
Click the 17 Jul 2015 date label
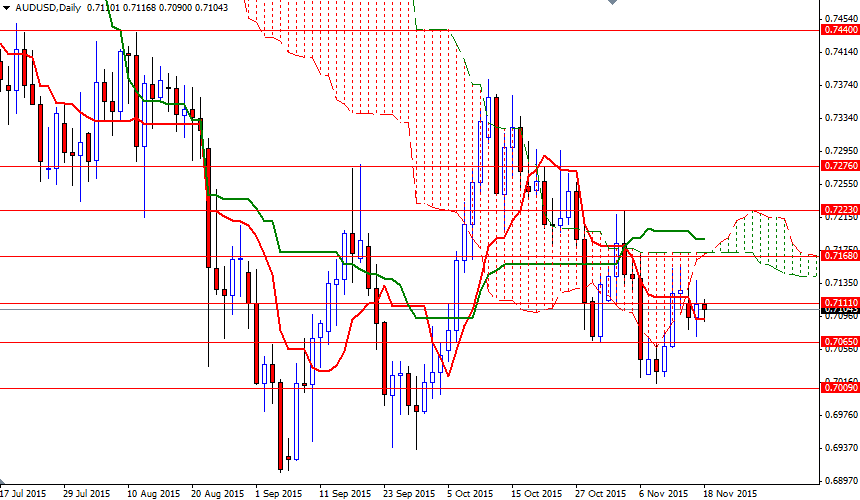(x=24, y=493)
